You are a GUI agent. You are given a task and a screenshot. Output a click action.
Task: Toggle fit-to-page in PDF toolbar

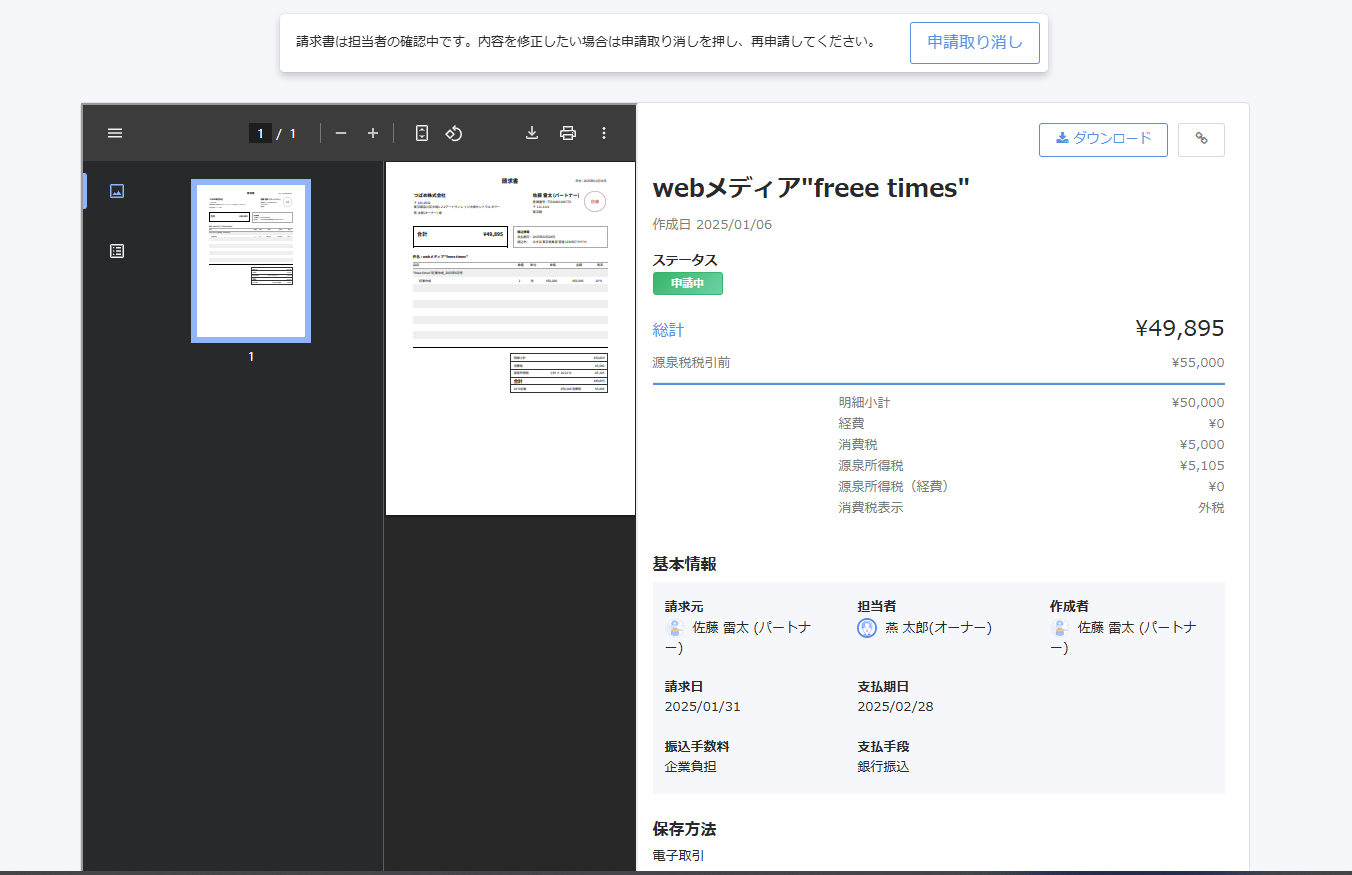click(x=422, y=133)
